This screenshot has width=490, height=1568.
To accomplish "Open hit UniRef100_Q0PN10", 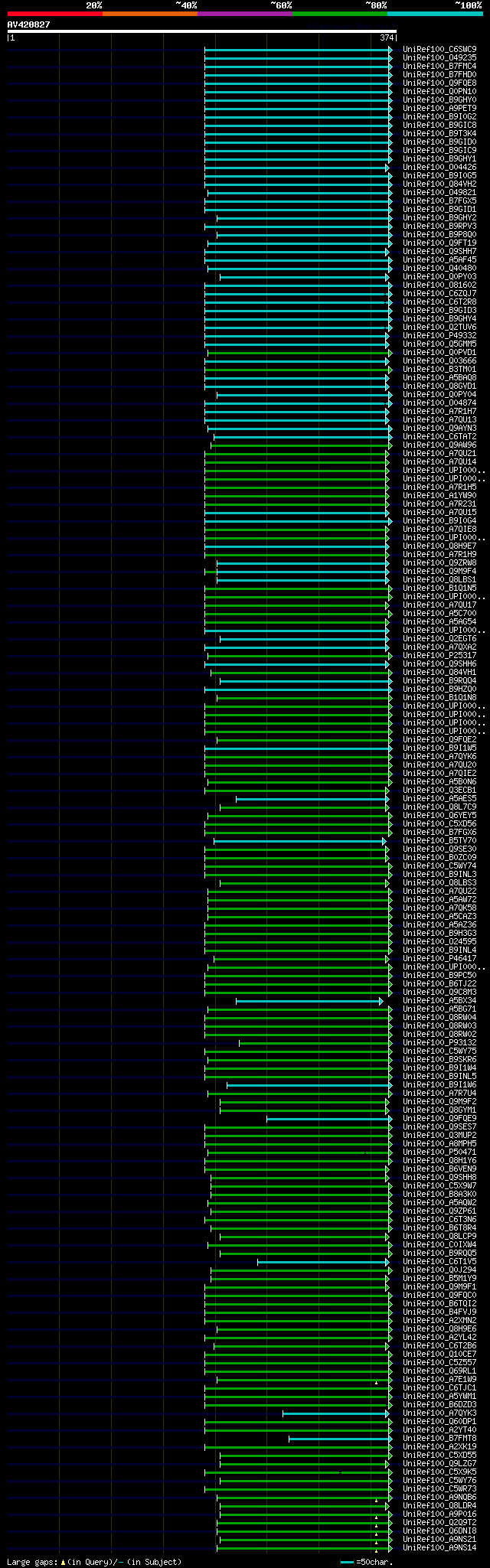I will 439,91.
